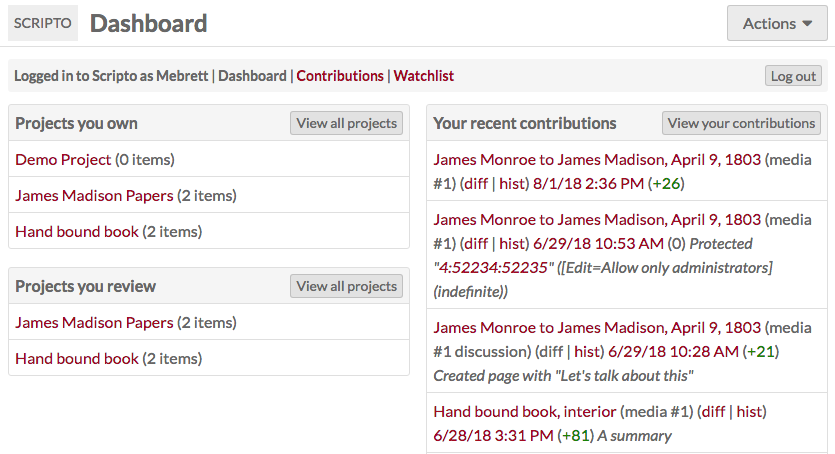Open the Watchlist link
The height and width of the screenshot is (454, 835).
[423, 76]
